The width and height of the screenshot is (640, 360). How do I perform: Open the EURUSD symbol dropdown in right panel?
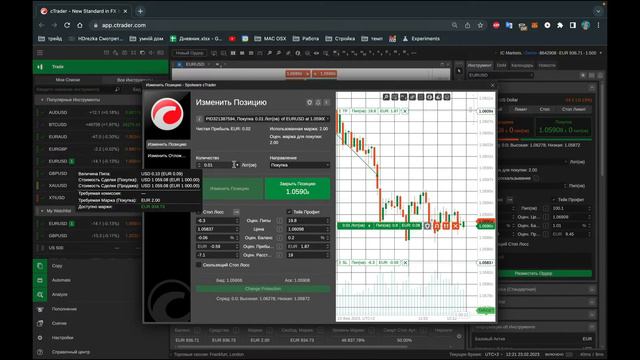coord(501,75)
